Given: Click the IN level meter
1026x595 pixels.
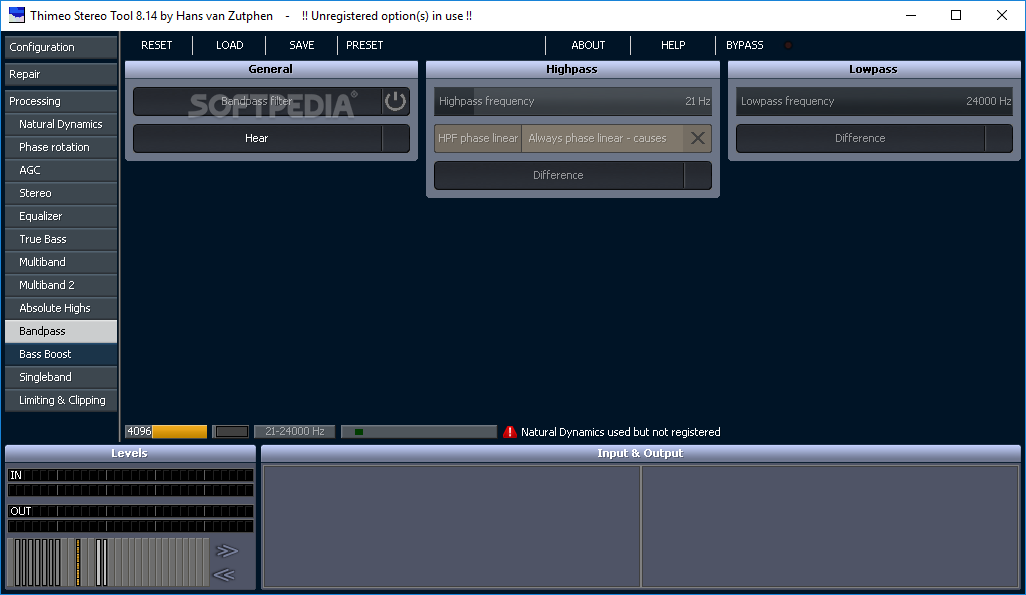Looking at the screenshot, I should pyautogui.click(x=130, y=482).
